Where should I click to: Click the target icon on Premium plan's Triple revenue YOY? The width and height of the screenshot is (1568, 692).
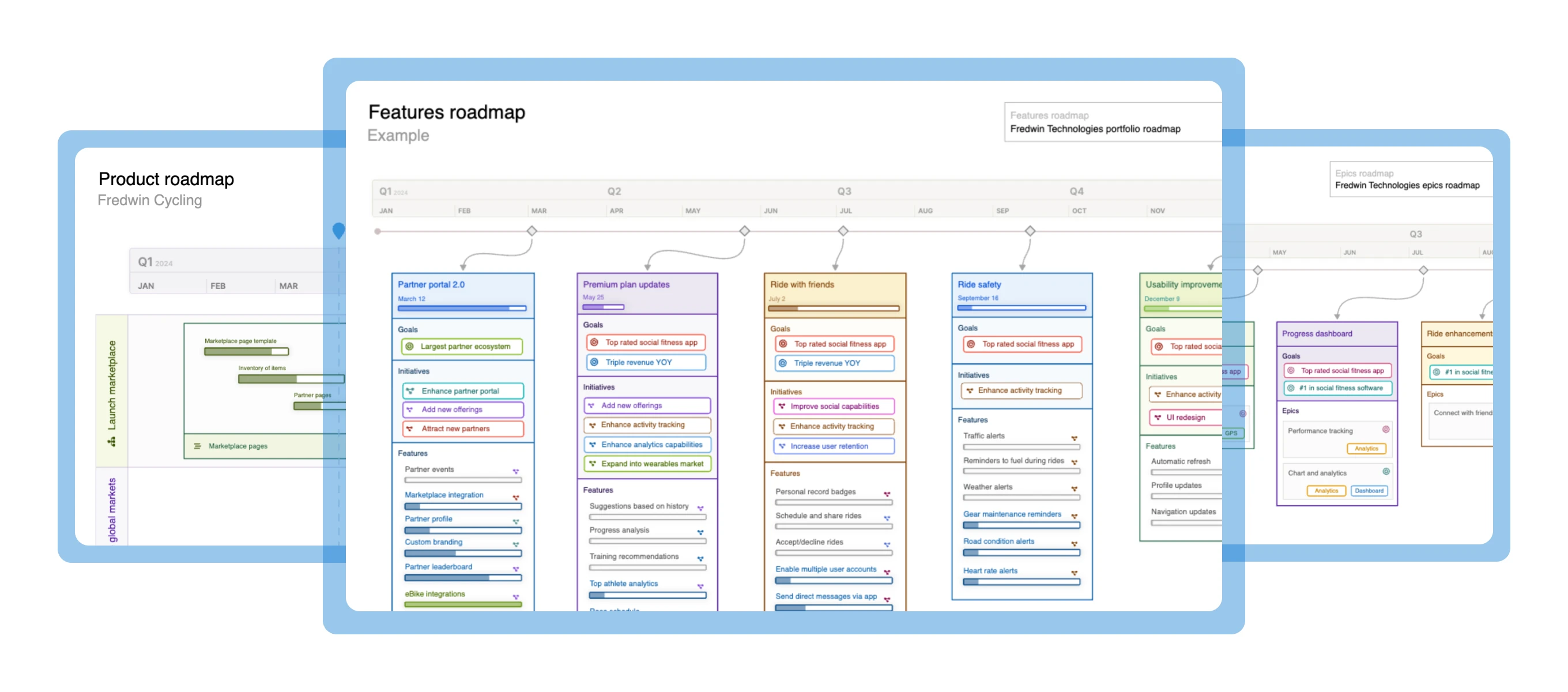[x=595, y=362]
